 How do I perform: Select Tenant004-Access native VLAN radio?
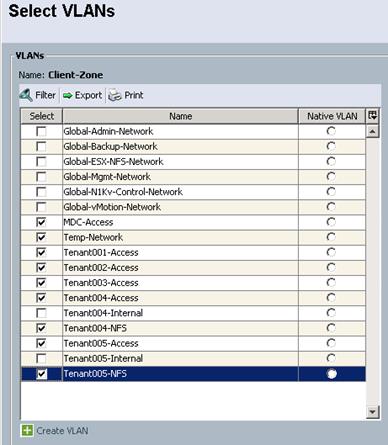tap(331, 298)
